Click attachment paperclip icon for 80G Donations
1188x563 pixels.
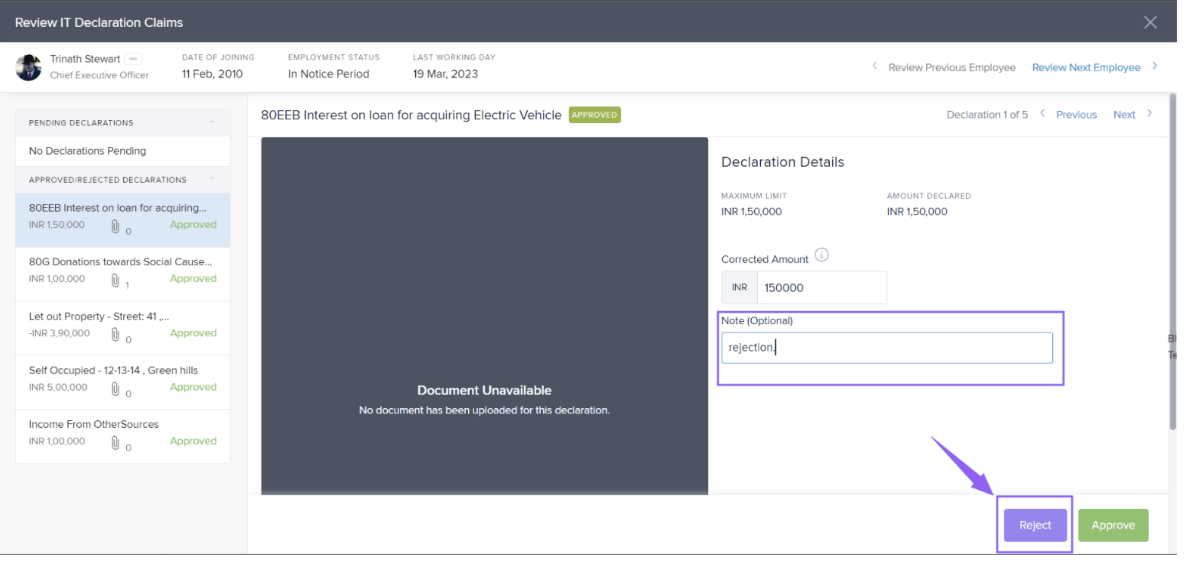(x=116, y=280)
